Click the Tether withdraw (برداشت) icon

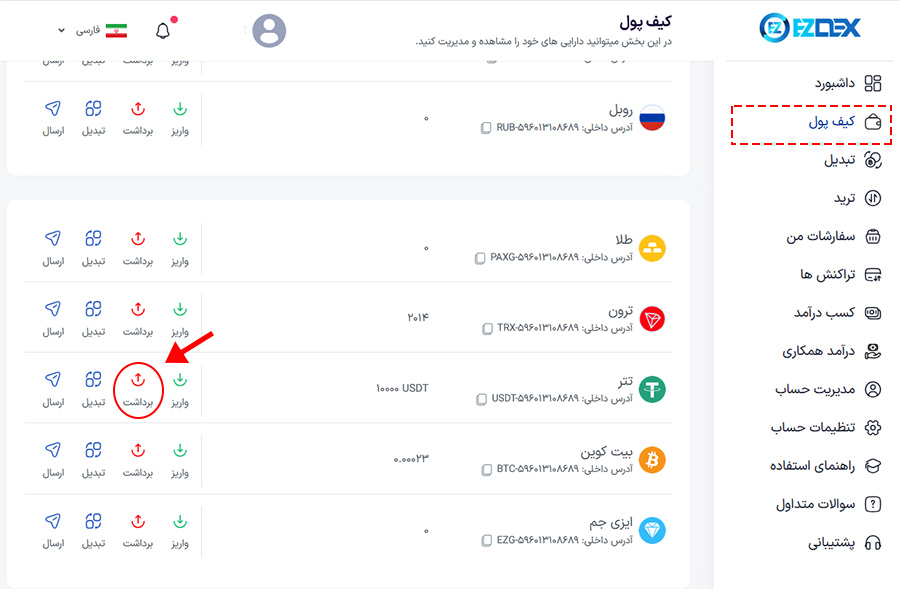pyautogui.click(x=138, y=380)
